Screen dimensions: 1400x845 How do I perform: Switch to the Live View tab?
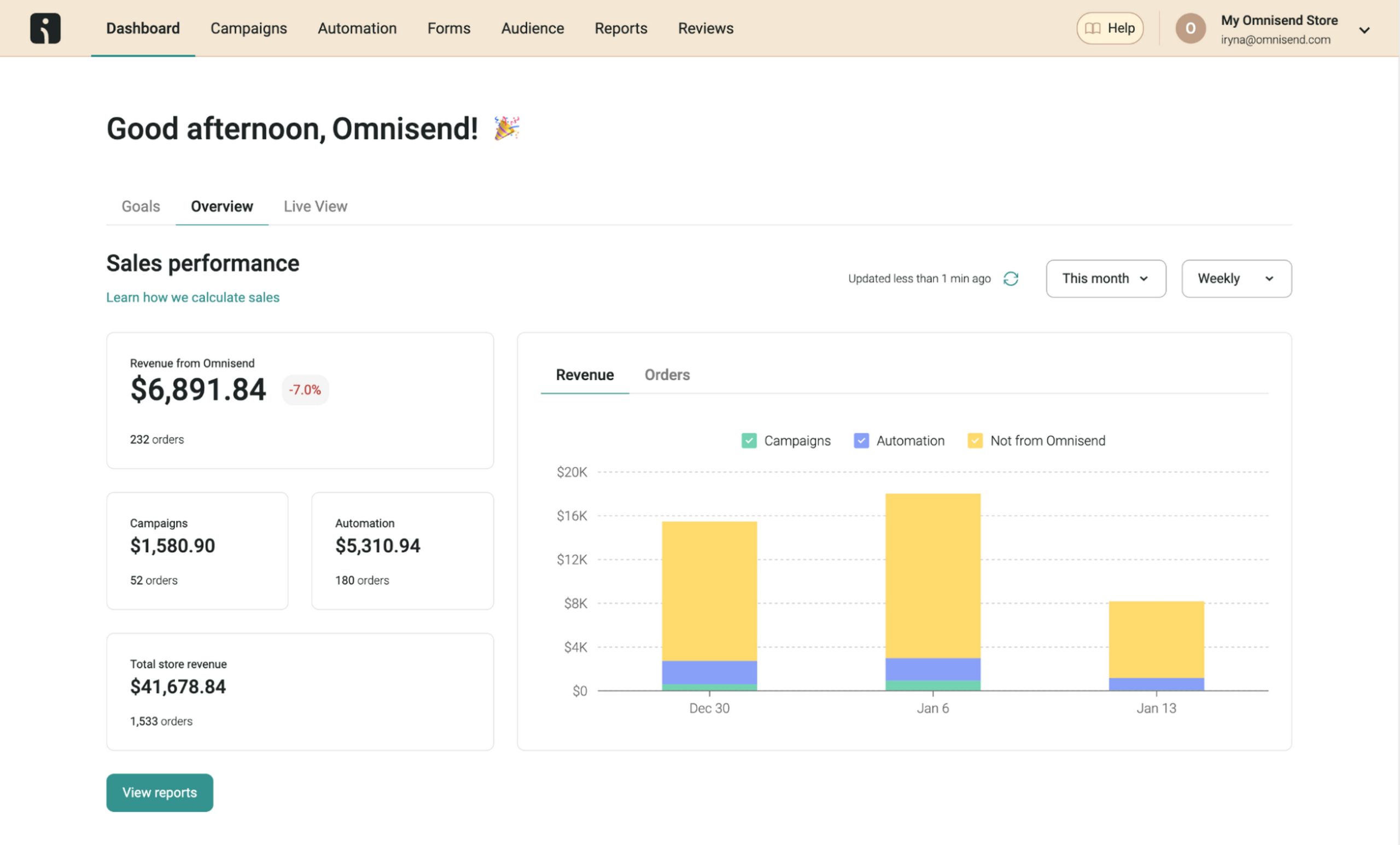pos(316,206)
